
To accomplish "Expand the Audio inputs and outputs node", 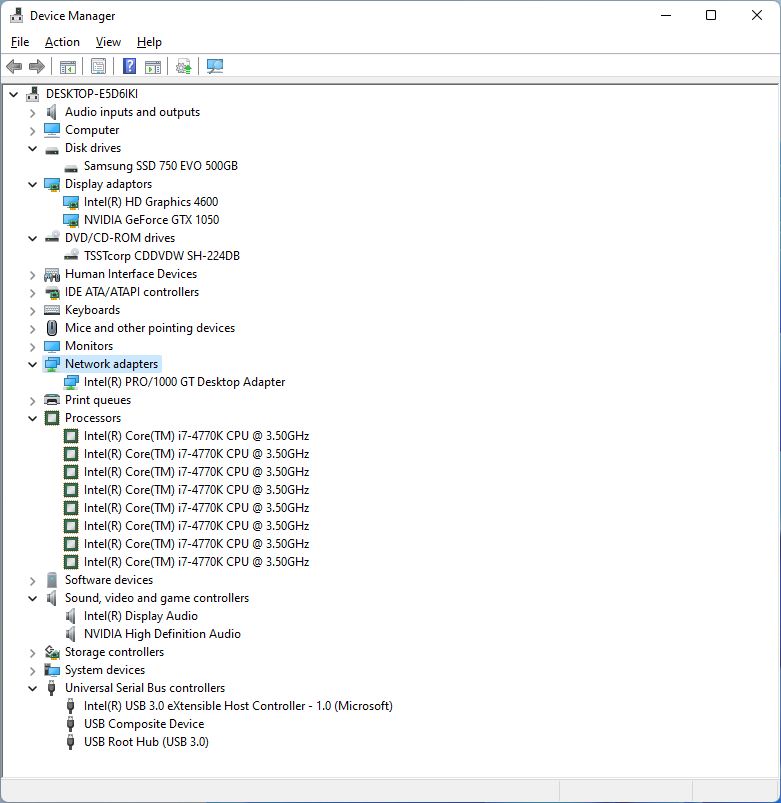I will click(x=32, y=113).
